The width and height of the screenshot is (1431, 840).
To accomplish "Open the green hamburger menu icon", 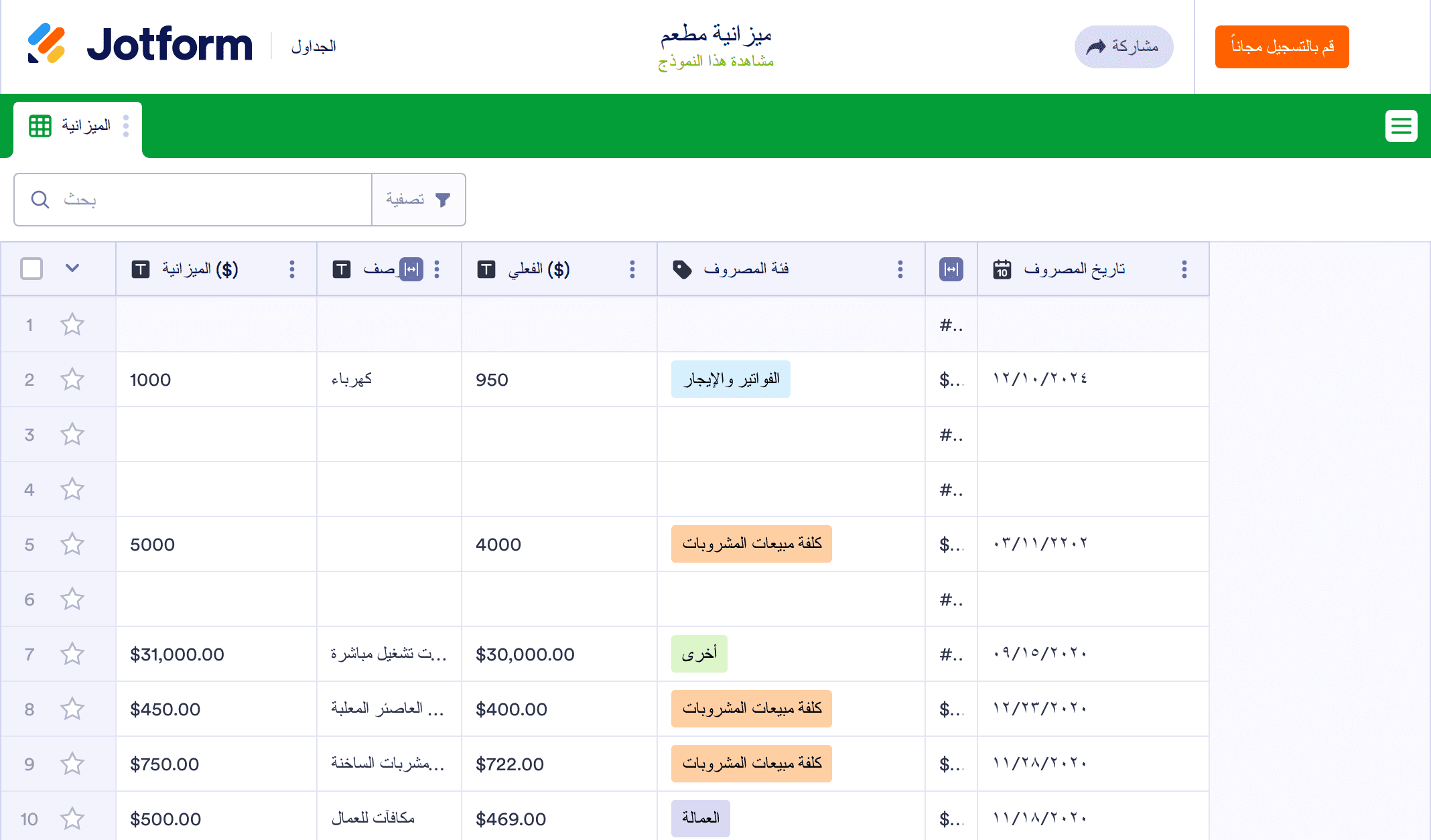I will pyautogui.click(x=1401, y=126).
